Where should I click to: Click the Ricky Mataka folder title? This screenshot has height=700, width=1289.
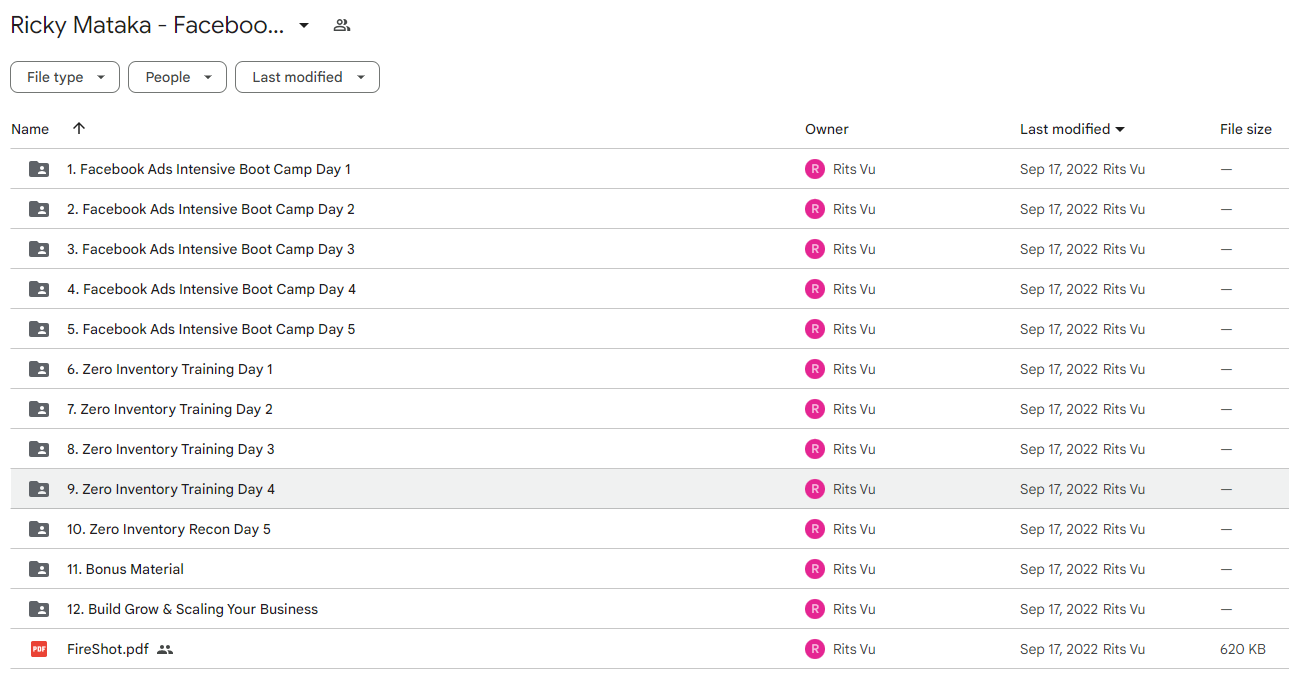147,26
